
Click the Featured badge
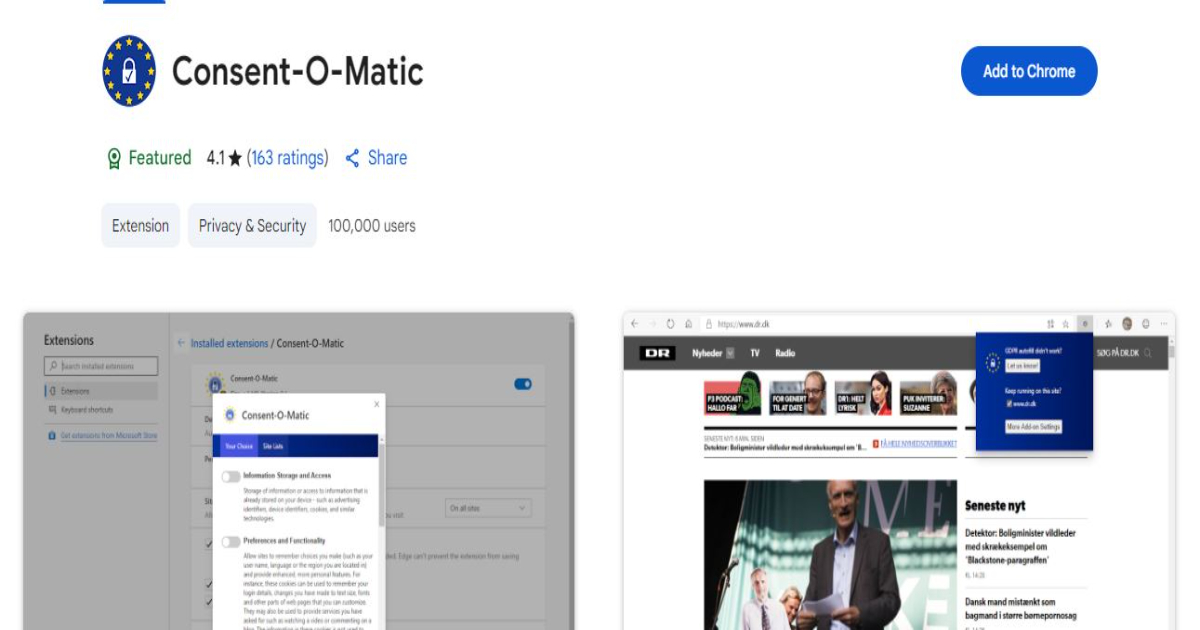click(148, 158)
